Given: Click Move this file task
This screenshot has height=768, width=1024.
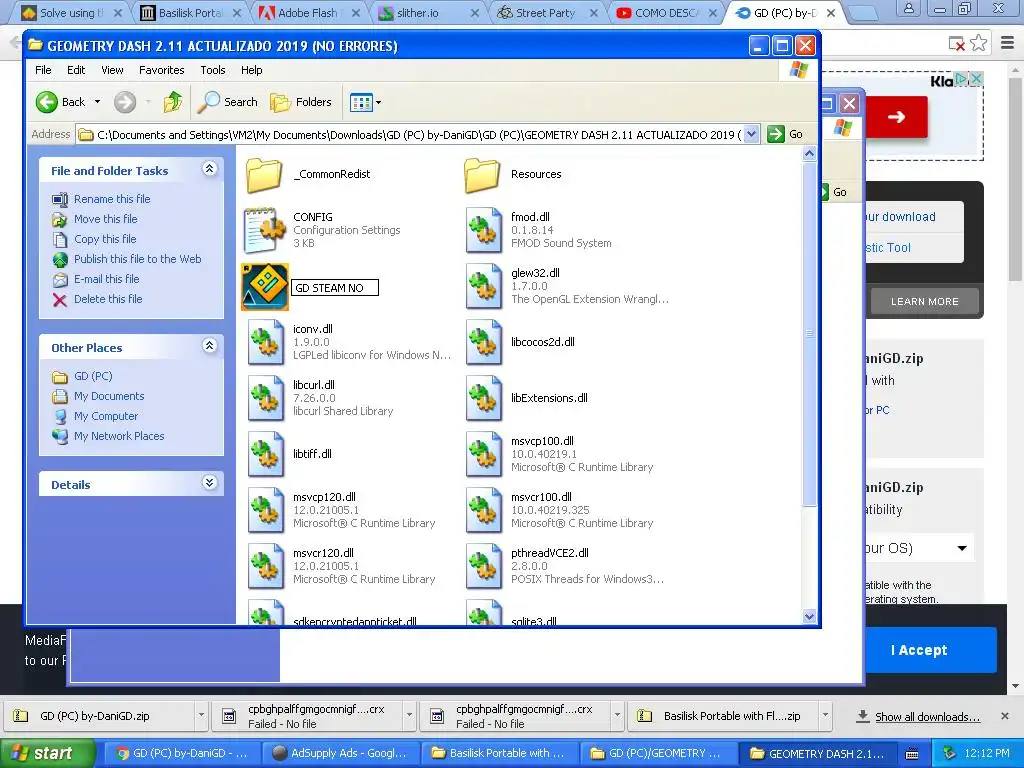Looking at the screenshot, I should click(105, 219).
